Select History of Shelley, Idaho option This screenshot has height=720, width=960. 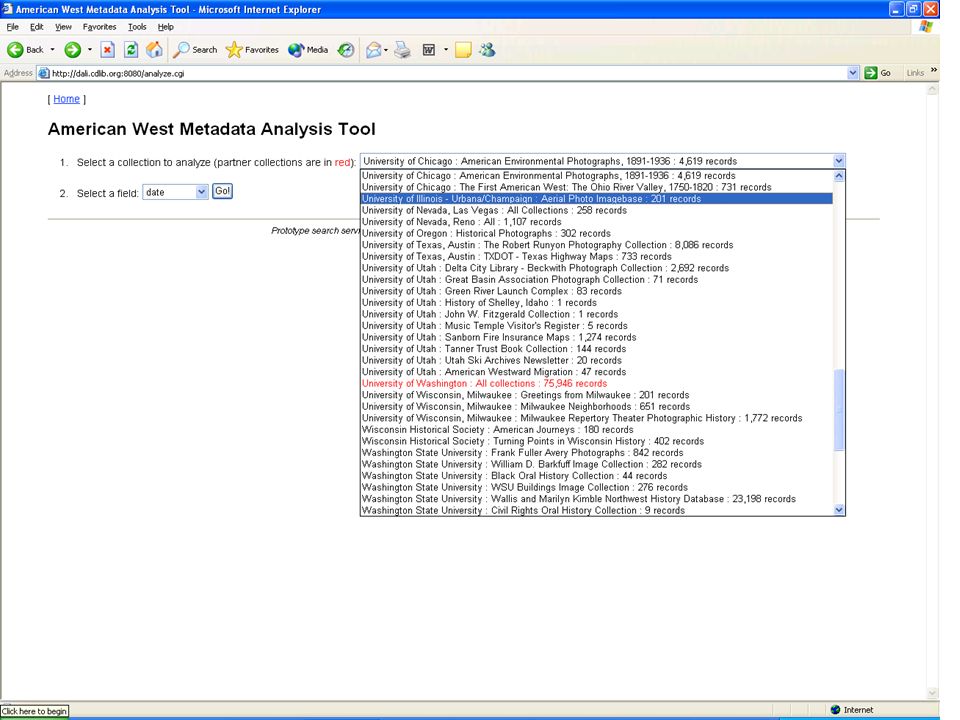[x=596, y=302]
